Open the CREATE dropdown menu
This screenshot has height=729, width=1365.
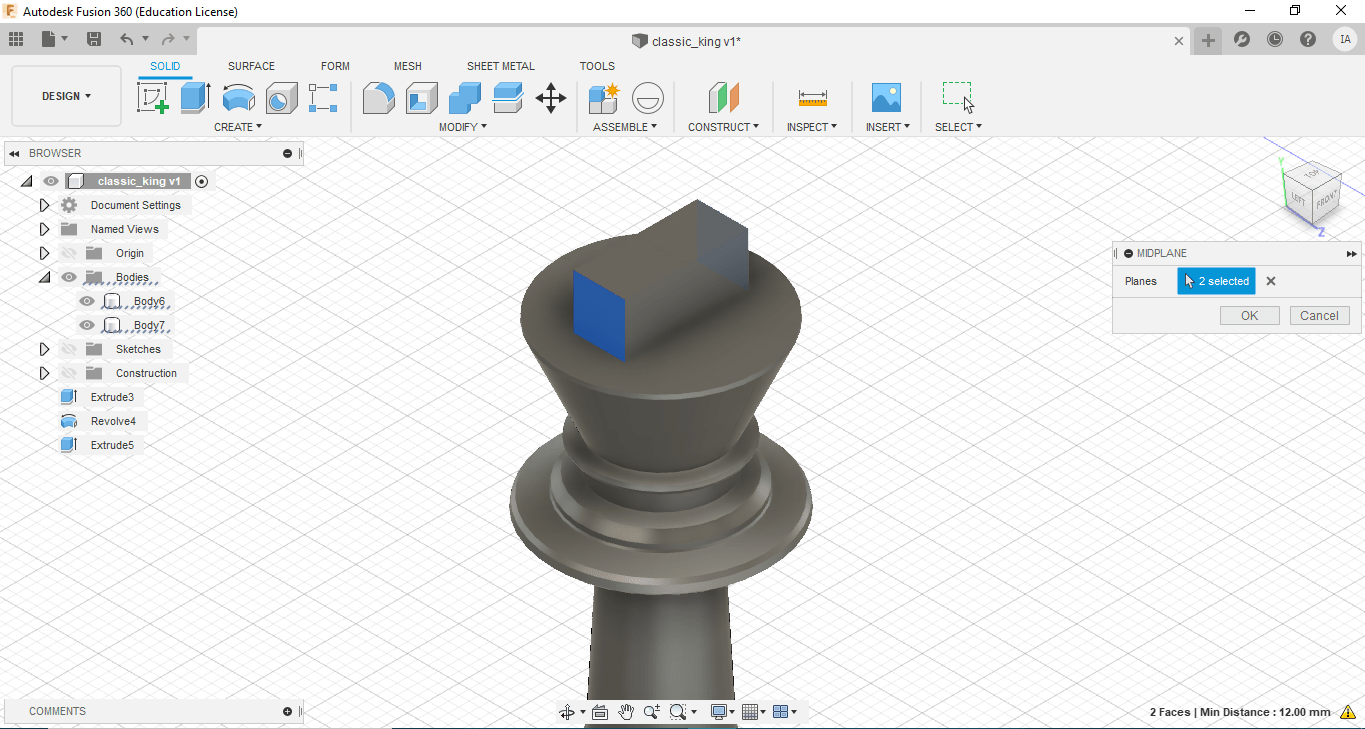coord(238,127)
